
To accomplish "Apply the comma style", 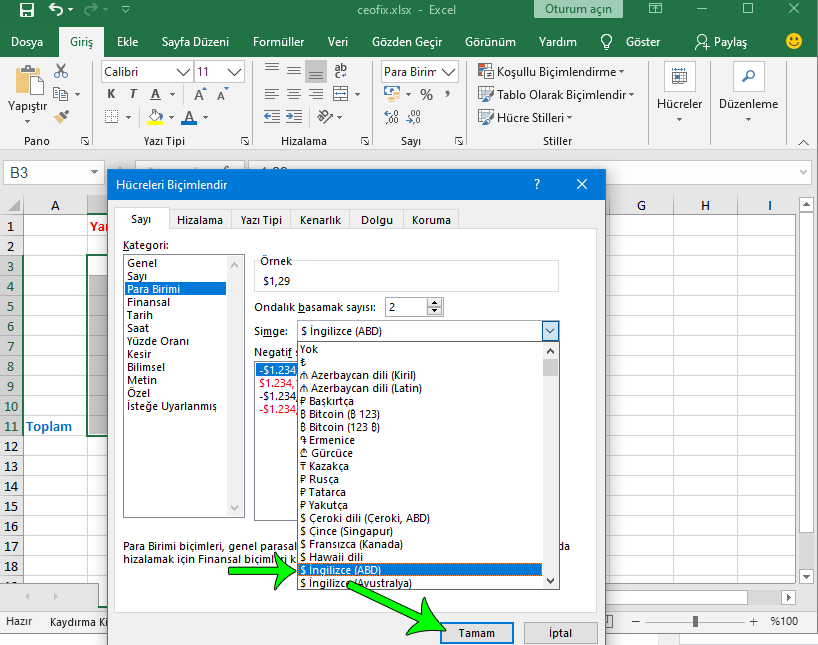I will (x=447, y=94).
